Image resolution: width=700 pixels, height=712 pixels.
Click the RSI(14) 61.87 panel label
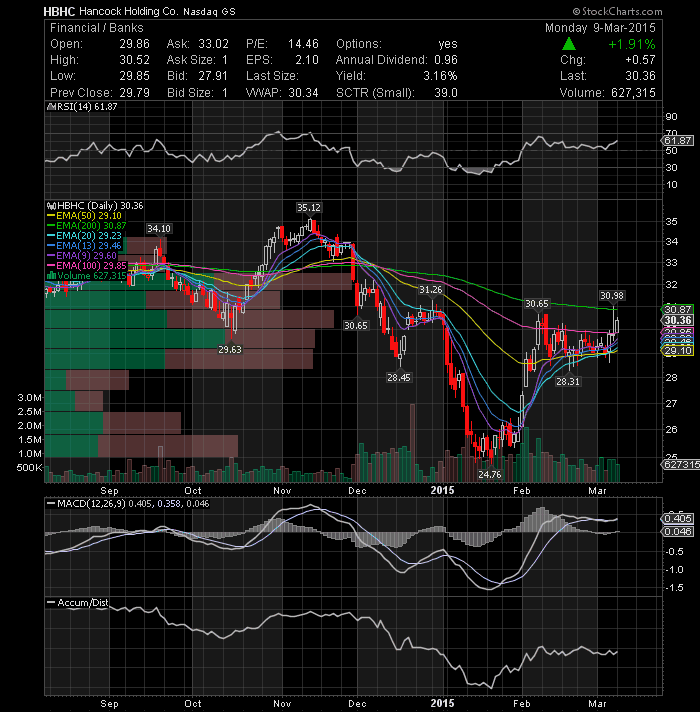87,107
